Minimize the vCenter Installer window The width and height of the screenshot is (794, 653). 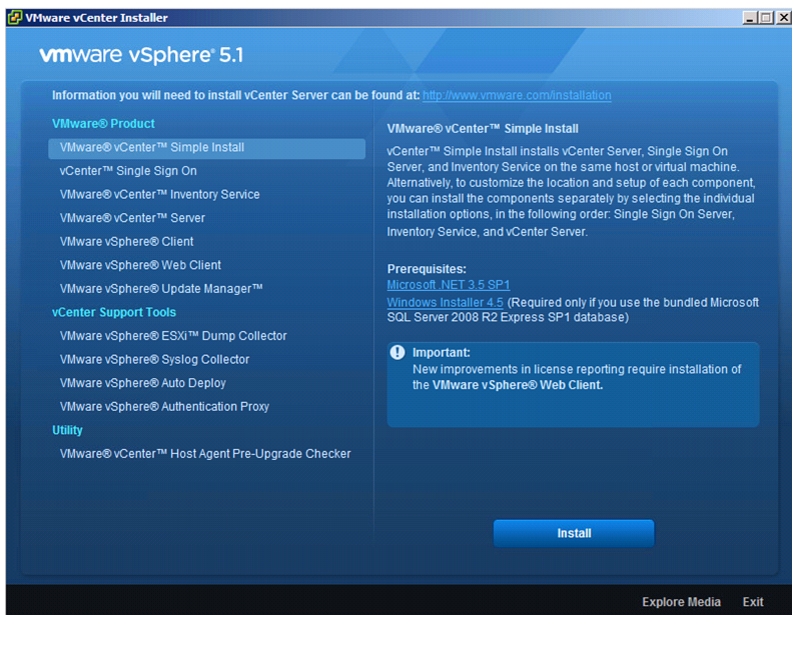coord(750,18)
